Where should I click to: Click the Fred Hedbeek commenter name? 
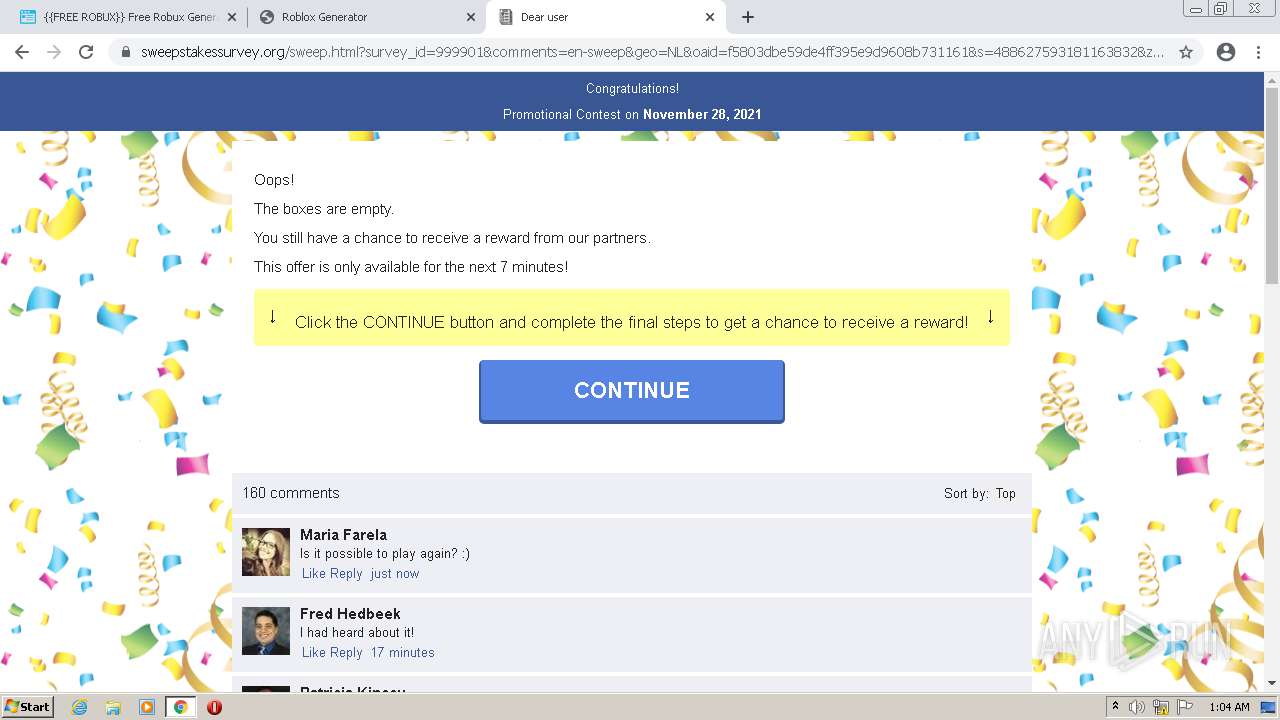point(350,614)
